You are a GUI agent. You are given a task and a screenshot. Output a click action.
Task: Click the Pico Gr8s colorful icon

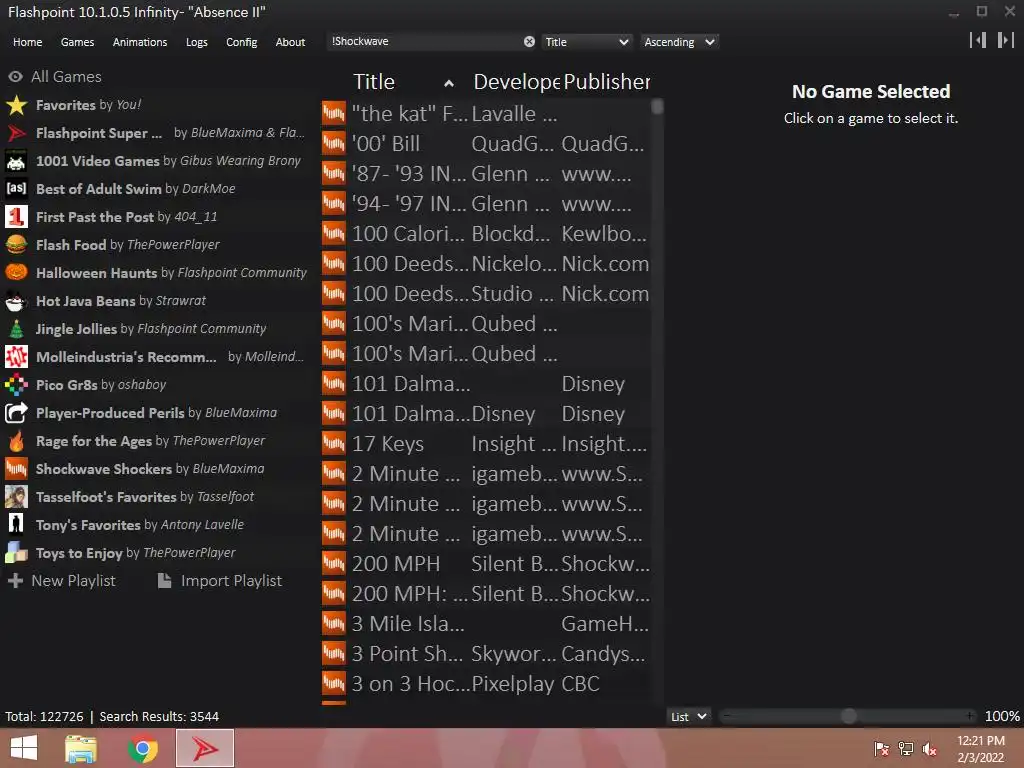16,385
